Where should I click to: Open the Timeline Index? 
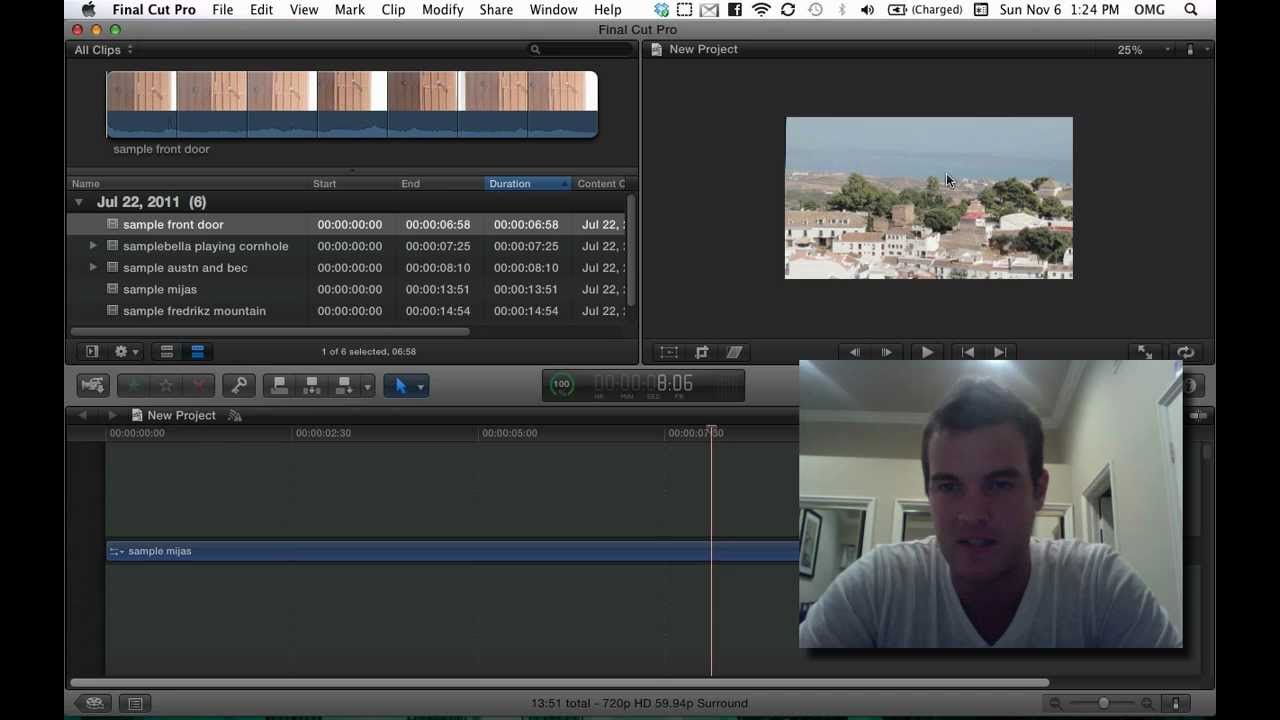(x=135, y=703)
